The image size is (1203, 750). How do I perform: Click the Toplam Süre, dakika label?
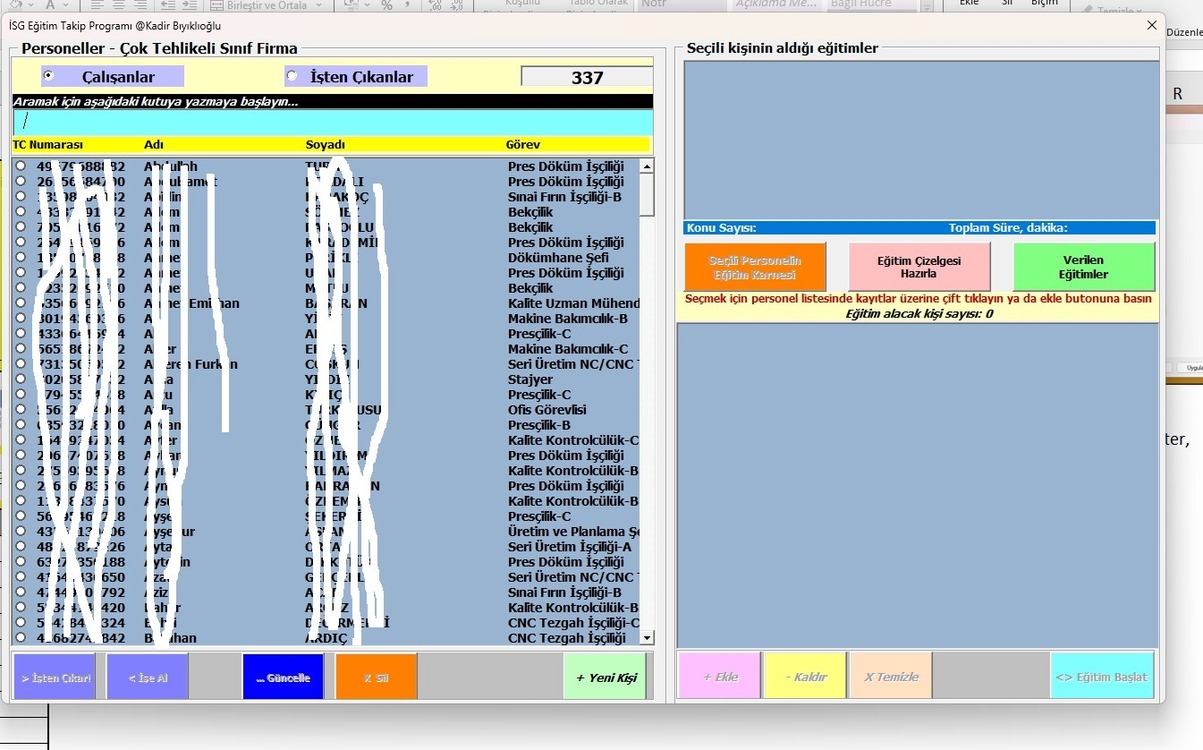coord(1008,228)
